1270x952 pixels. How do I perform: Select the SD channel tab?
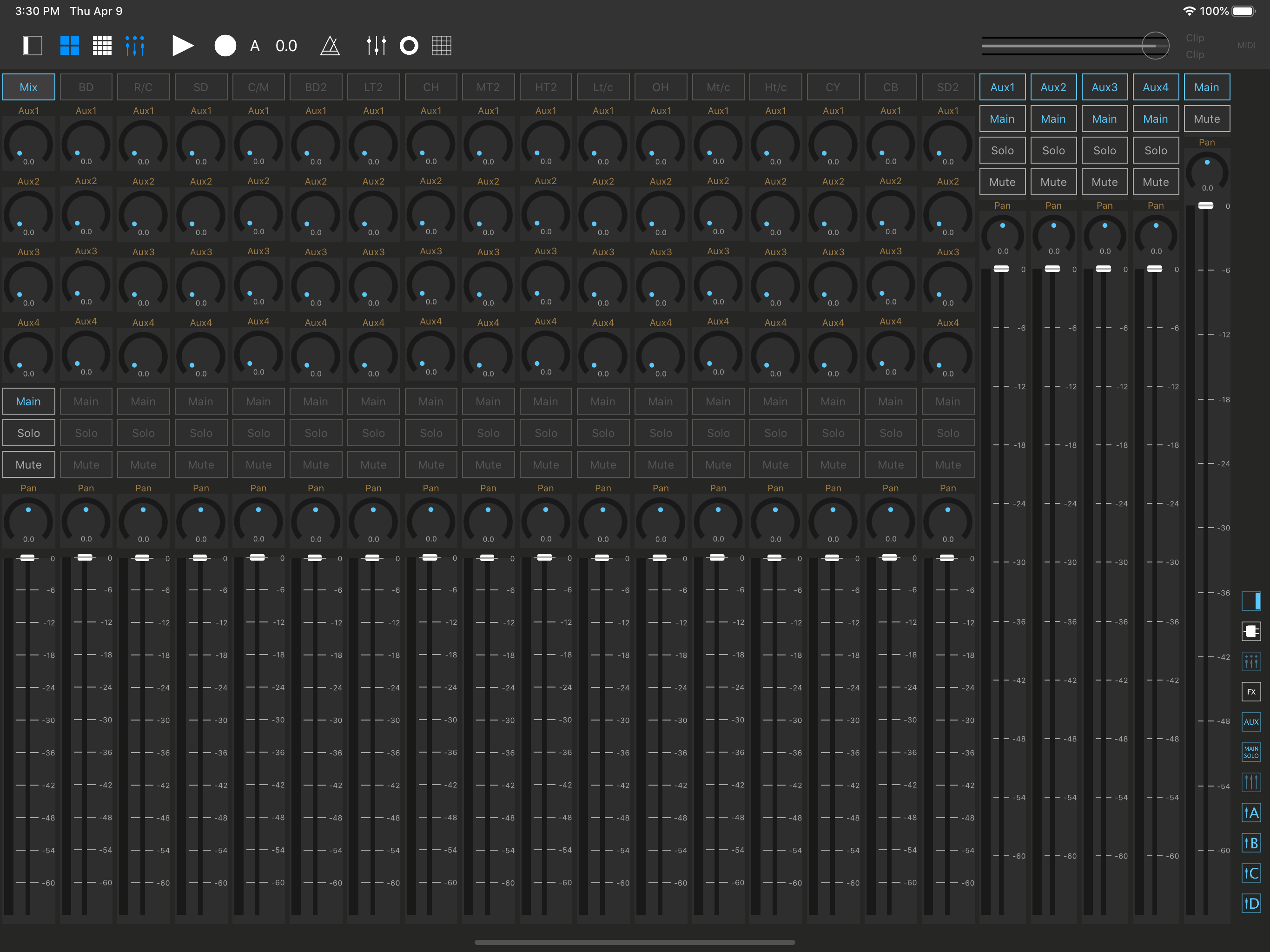pos(201,87)
